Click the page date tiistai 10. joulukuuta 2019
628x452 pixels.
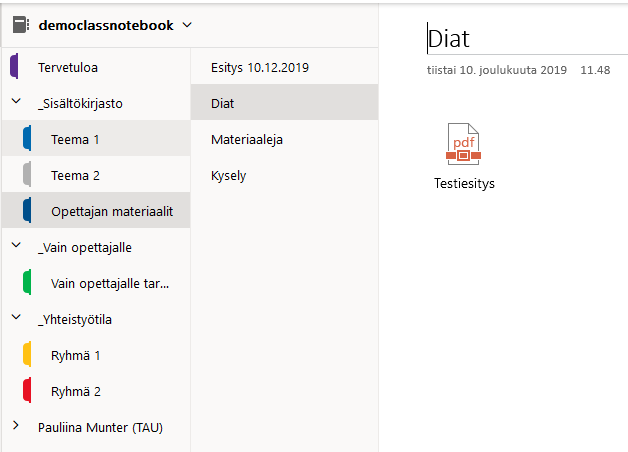click(x=495, y=70)
